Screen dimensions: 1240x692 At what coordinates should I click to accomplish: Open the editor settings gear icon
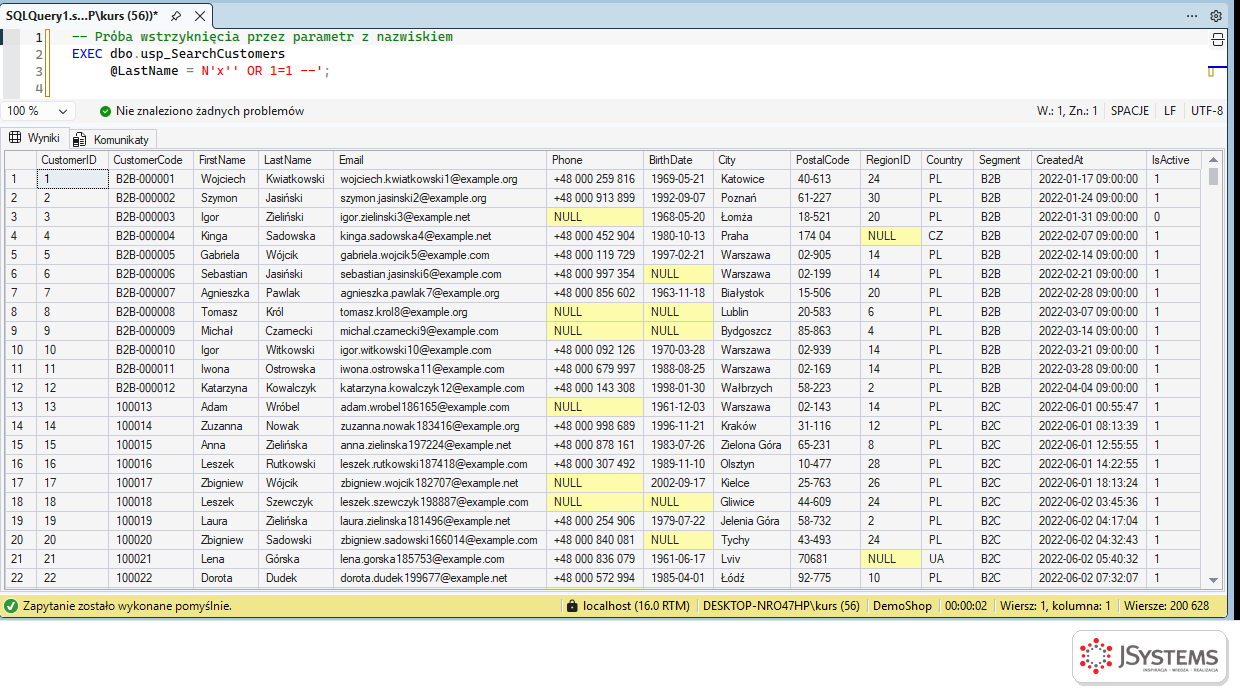[x=1216, y=16]
